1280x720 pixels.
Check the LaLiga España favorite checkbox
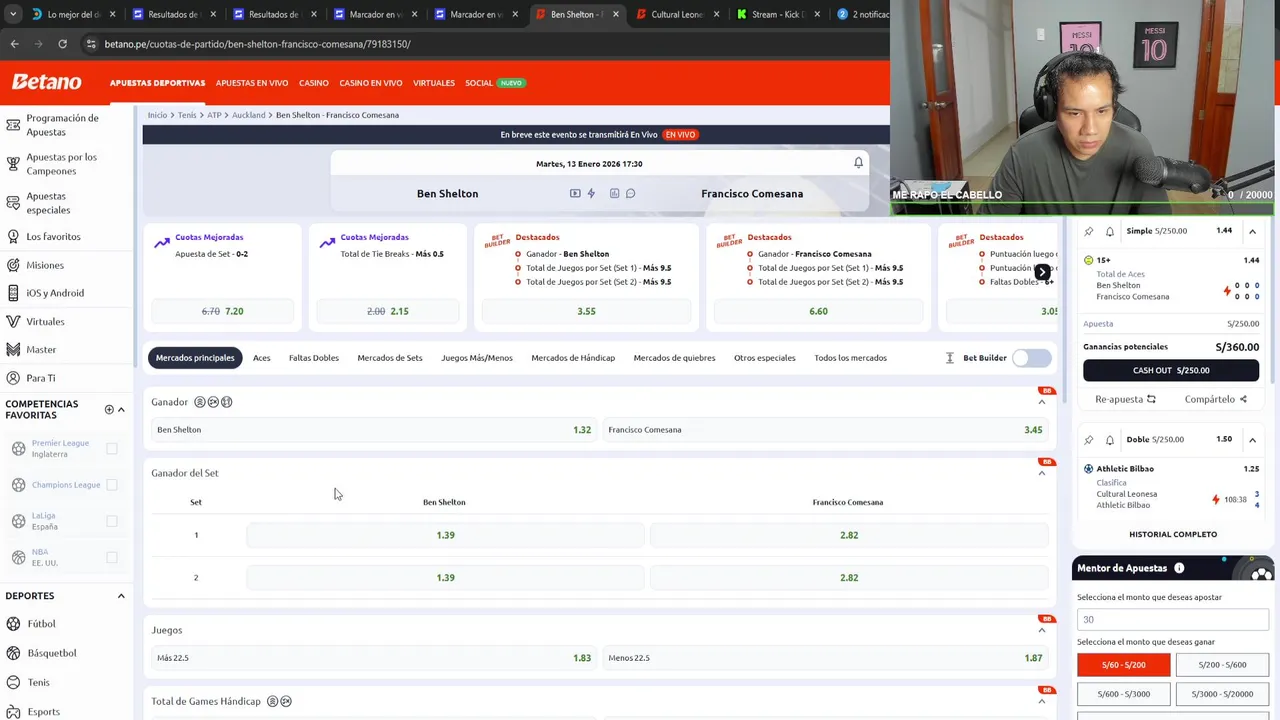[112, 521]
